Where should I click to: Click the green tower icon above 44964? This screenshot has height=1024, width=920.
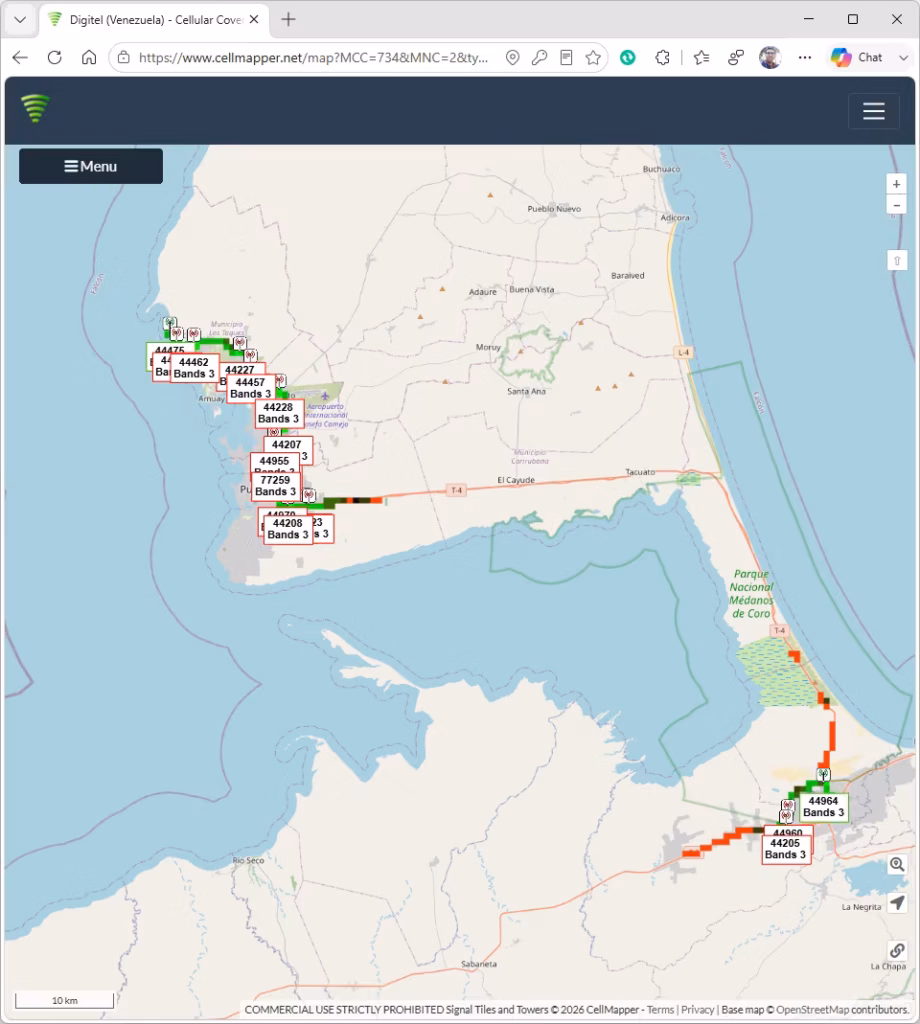824,775
